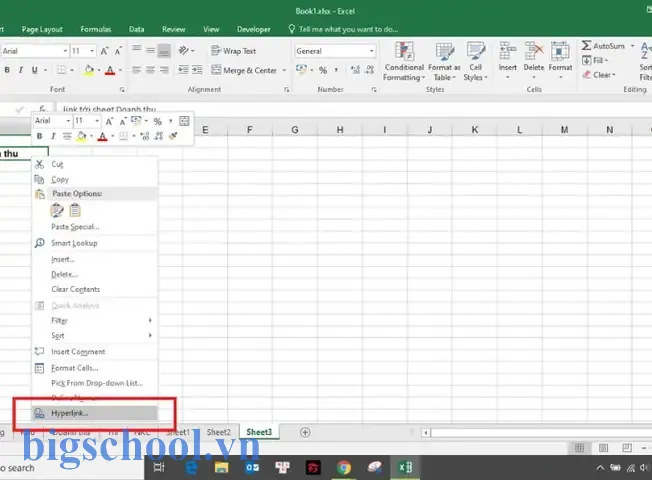This screenshot has width=652, height=480.
Task: Toggle Bold in the mini toolbar
Action: [40, 136]
